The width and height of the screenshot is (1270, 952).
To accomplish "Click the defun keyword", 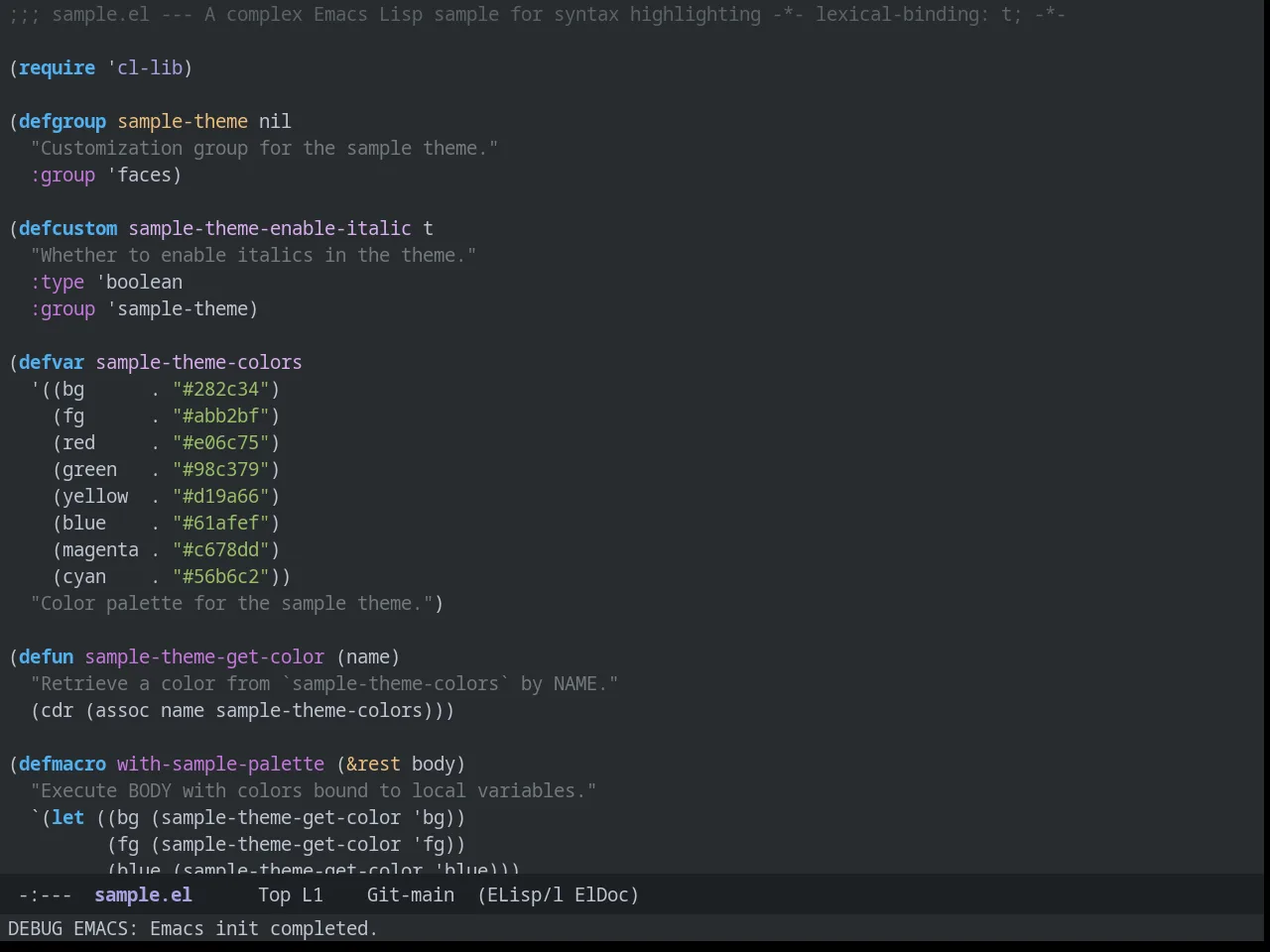I will [x=46, y=656].
